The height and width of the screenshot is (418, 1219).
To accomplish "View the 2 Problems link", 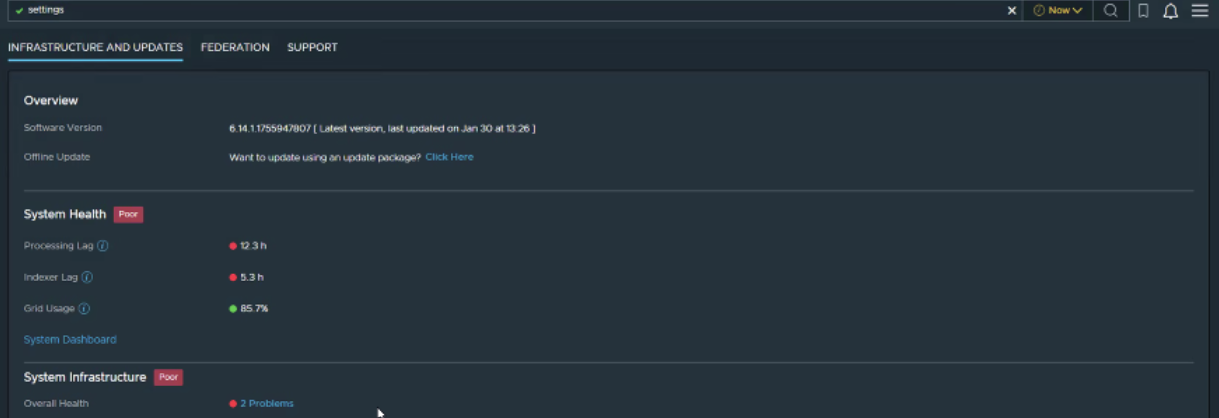I will [266, 404].
